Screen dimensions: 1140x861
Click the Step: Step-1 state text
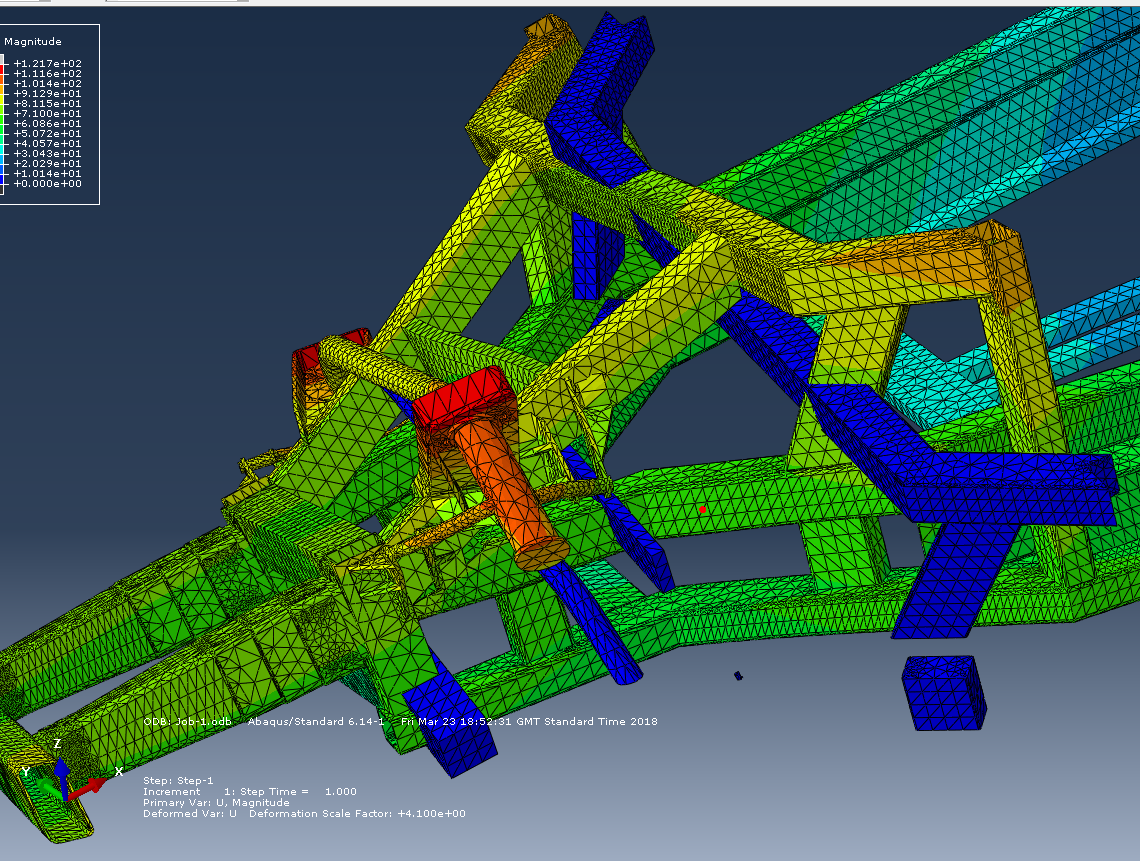pos(180,779)
